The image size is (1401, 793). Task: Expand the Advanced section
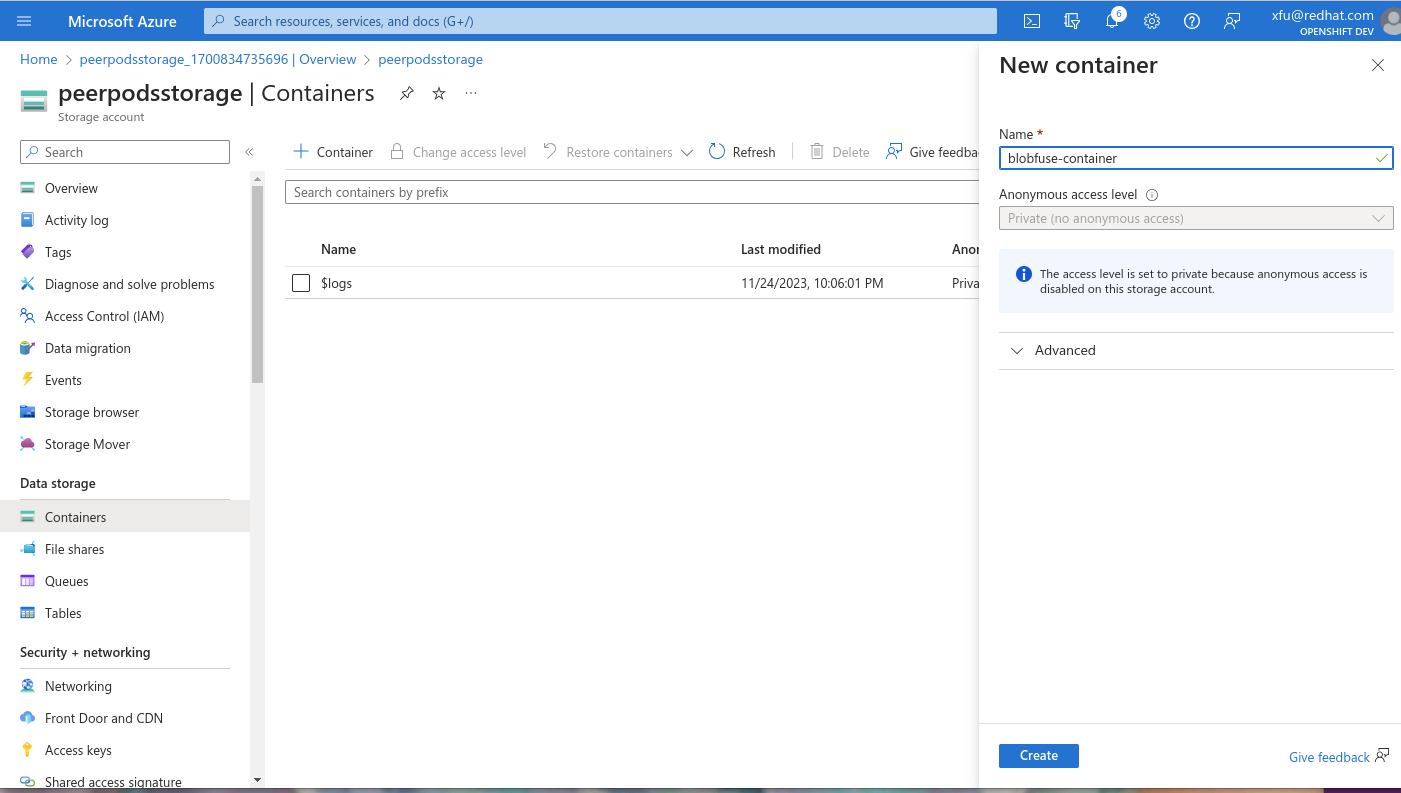pos(1065,350)
